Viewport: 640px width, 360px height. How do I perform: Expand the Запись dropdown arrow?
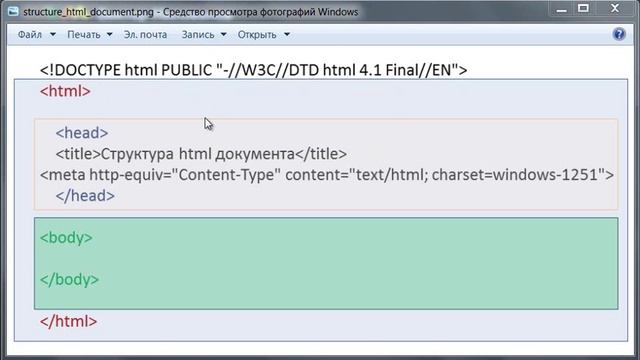point(224,35)
